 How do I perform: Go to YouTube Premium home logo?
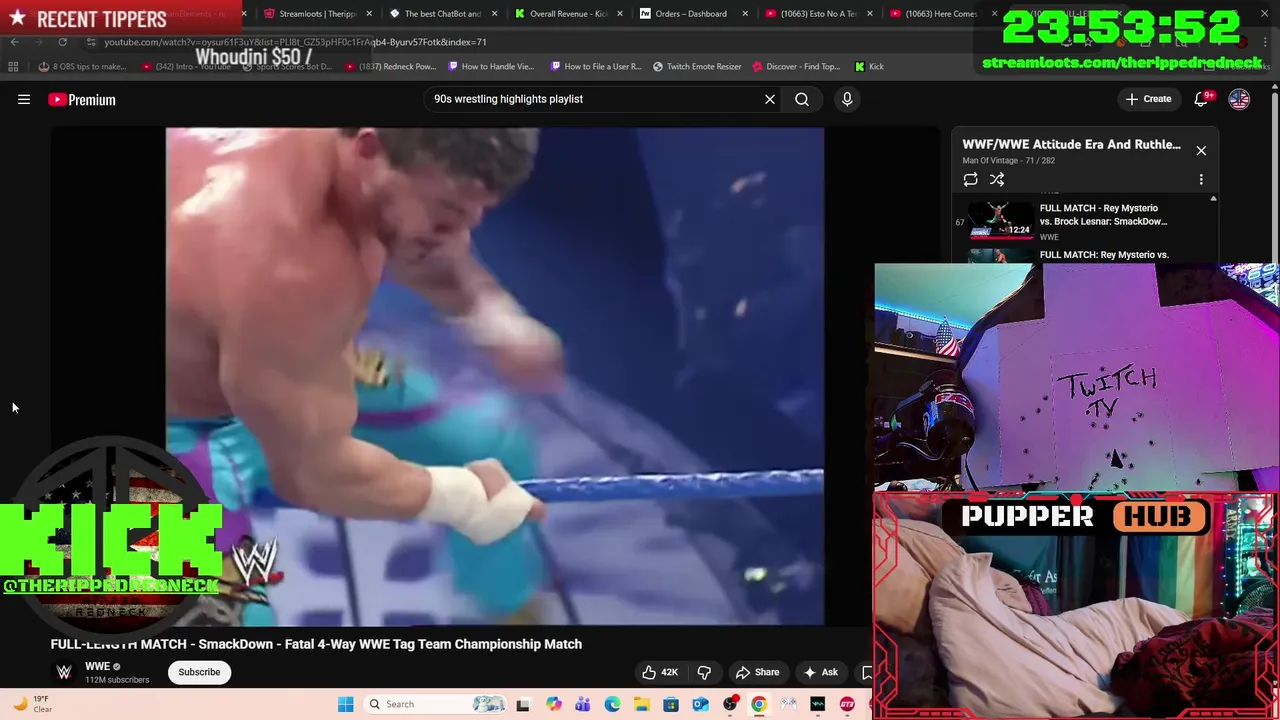coord(82,99)
